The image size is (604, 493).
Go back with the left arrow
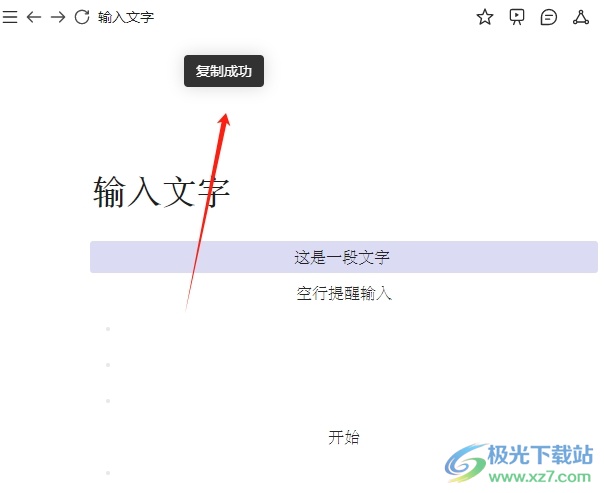click(x=34, y=17)
